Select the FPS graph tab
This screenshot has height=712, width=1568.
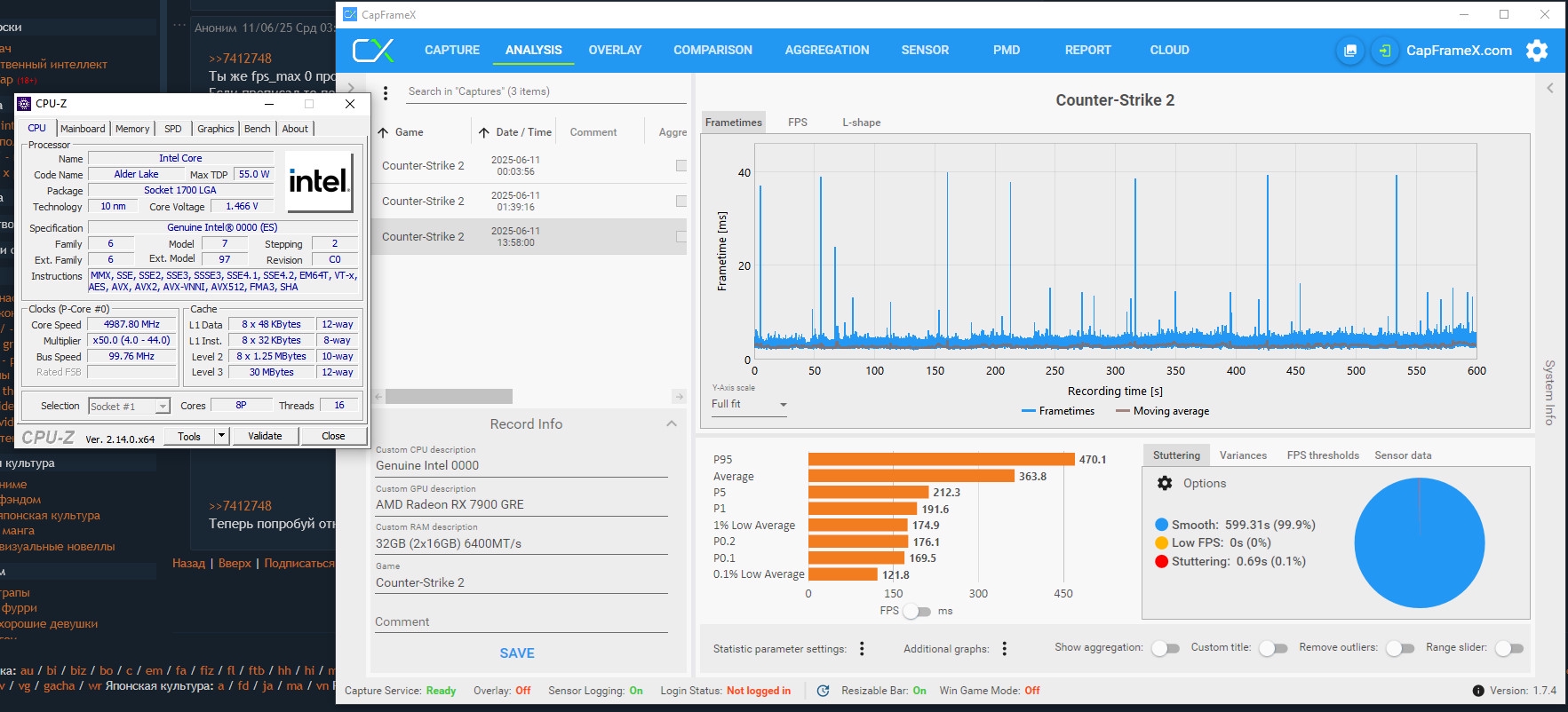(798, 123)
